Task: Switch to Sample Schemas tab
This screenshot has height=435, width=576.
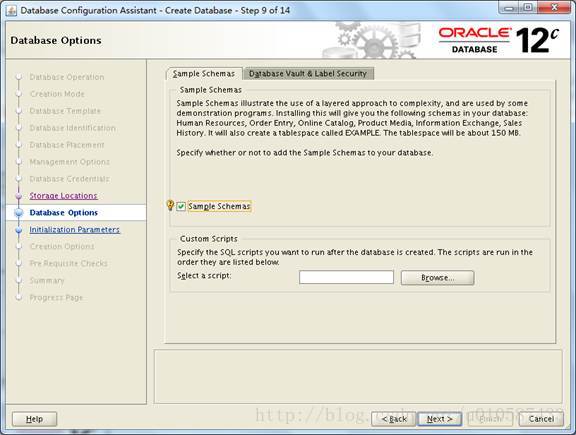Action: [x=204, y=73]
